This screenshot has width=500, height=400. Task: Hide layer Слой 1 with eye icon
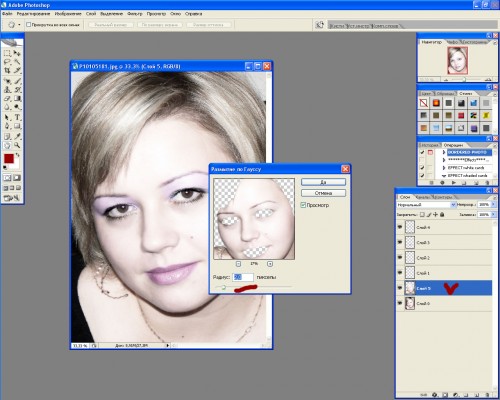[400, 272]
